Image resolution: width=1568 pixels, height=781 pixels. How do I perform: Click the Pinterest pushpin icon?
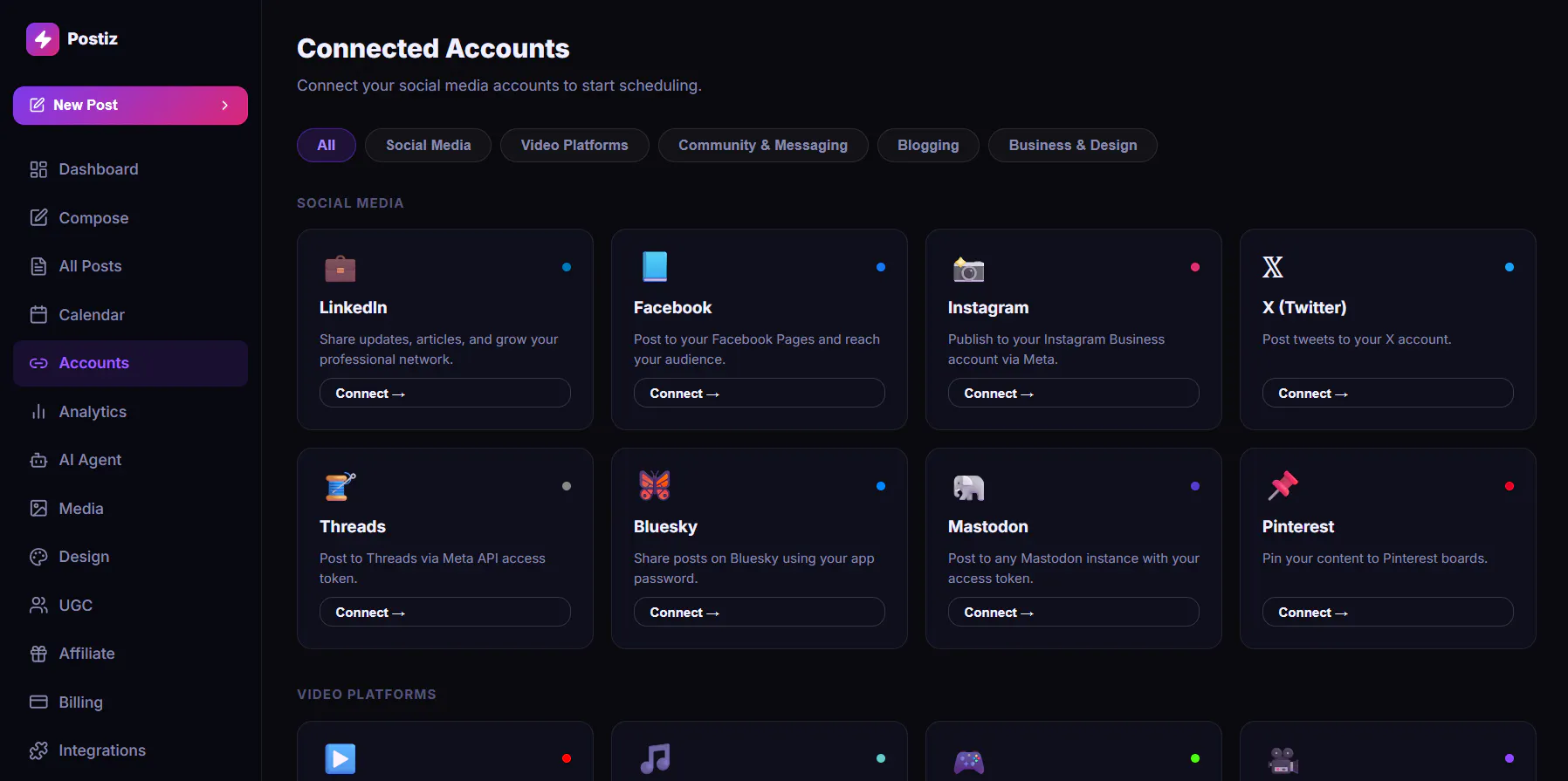tap(1283, 486)
